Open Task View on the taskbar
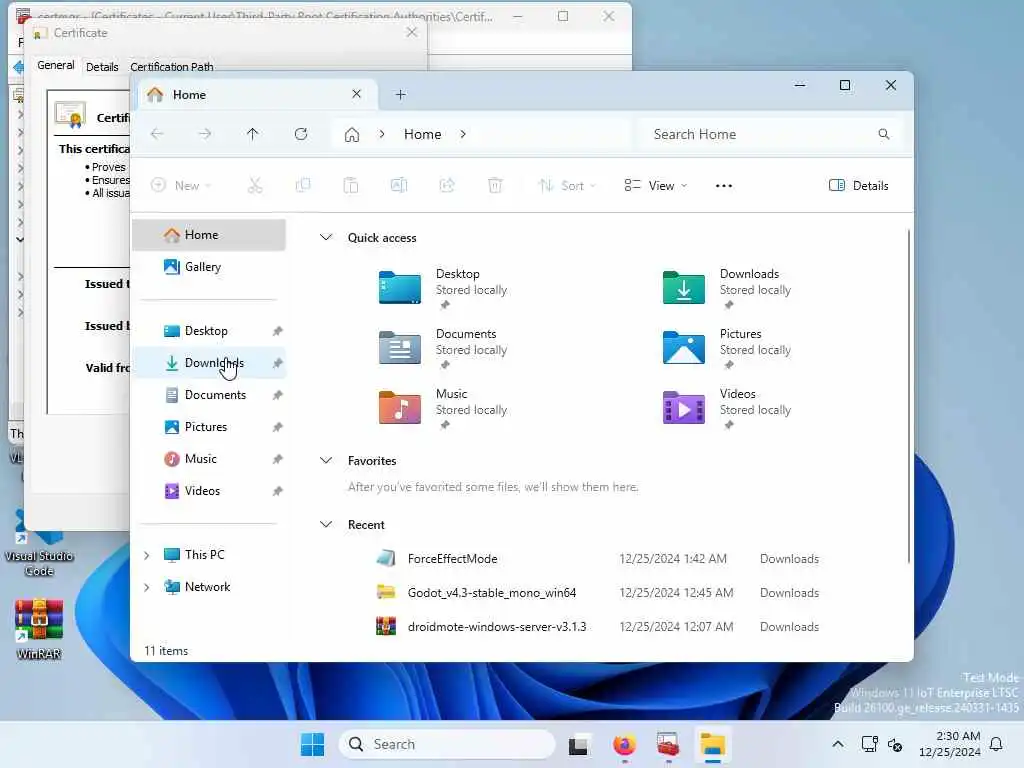This screenshot has width=1024, height=768. click(579, 744)
